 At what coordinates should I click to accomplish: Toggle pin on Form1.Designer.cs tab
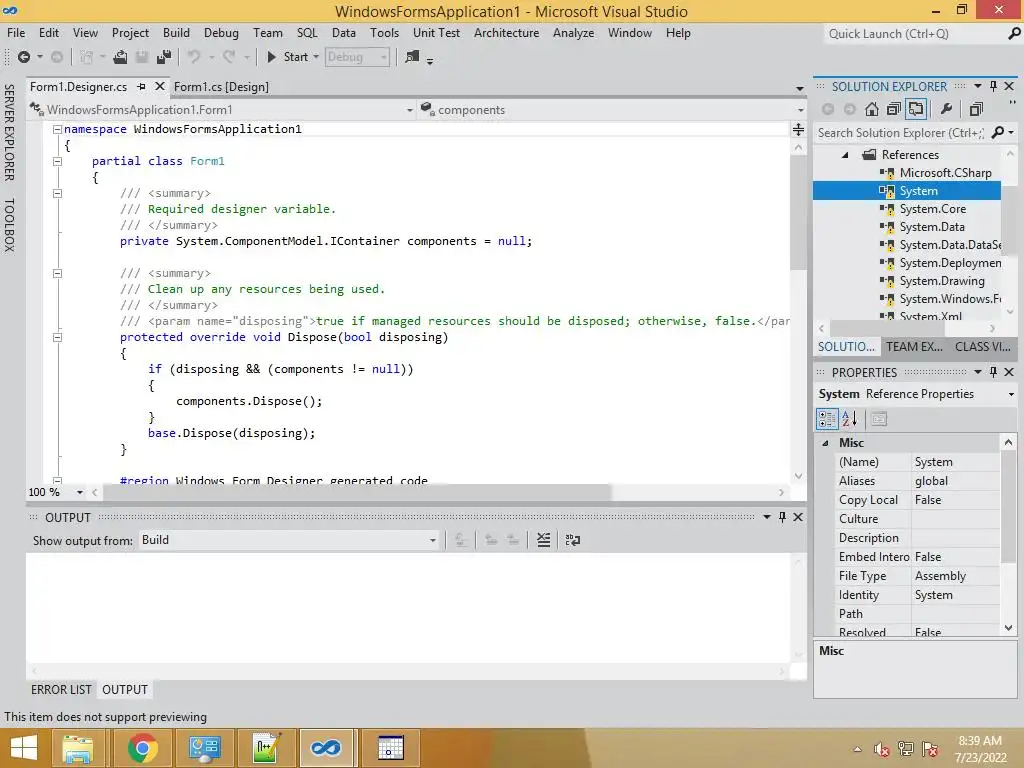pyautogui.click(x=141, y=86)
